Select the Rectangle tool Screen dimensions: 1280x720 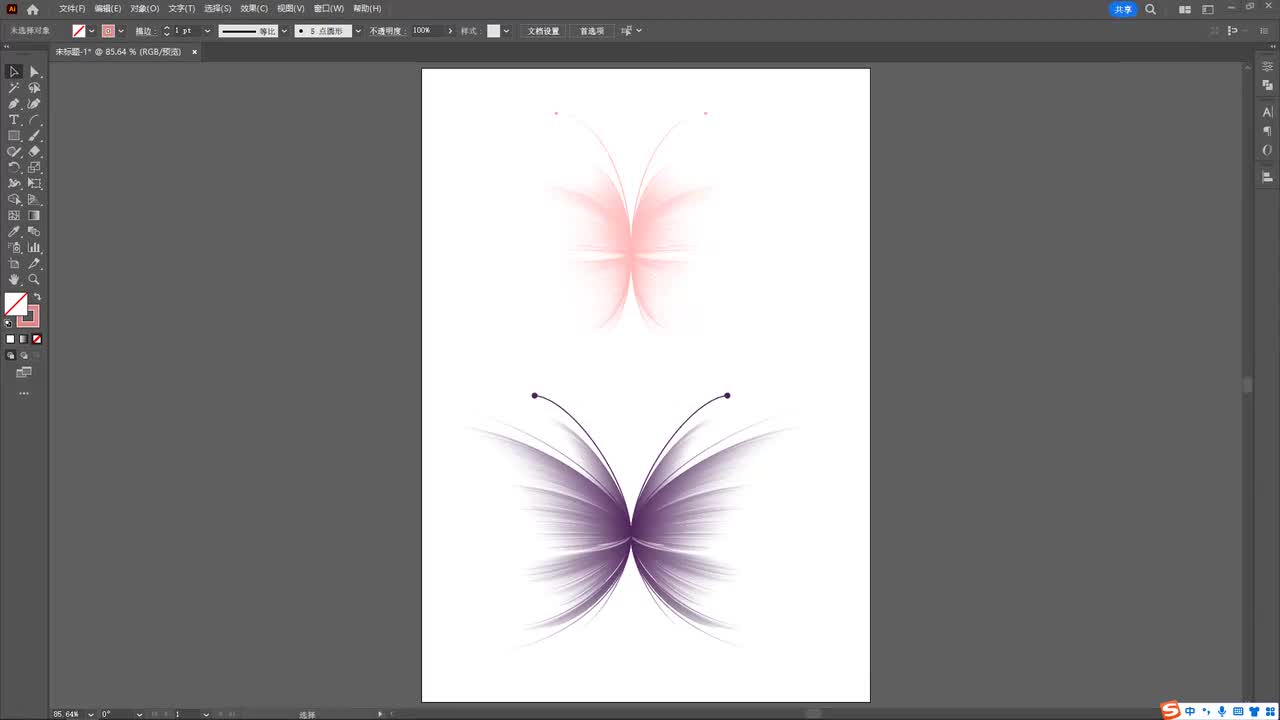pyautogui.click(x=14, y=136)
